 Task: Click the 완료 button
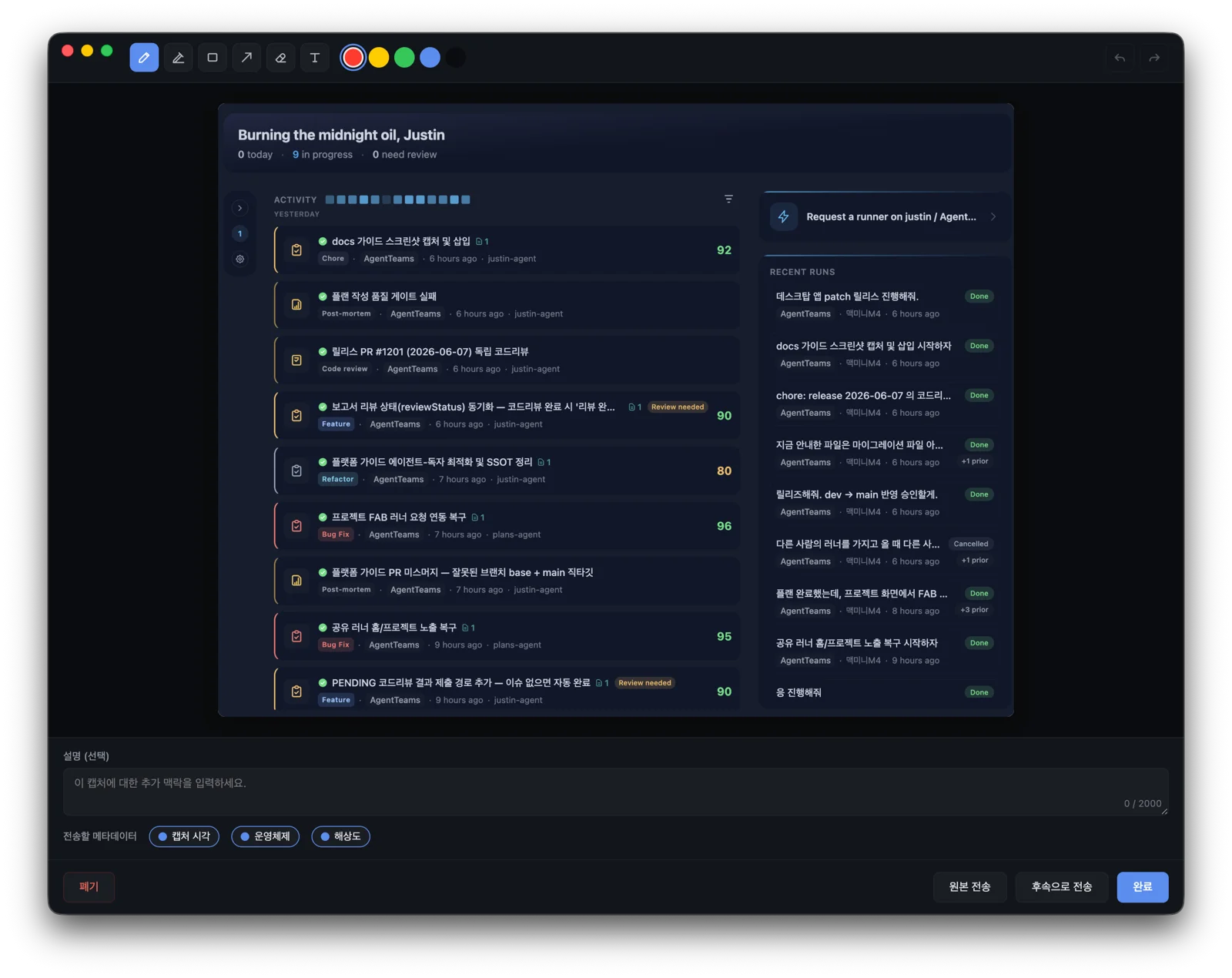coord(1143,887)
